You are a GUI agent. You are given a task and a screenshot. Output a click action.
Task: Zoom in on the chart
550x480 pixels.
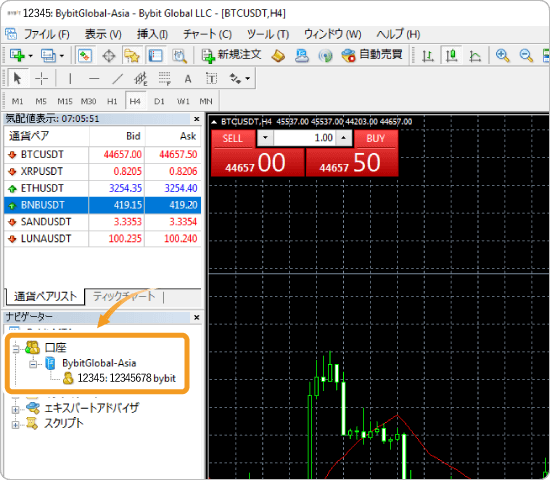[x=502, y=55]
